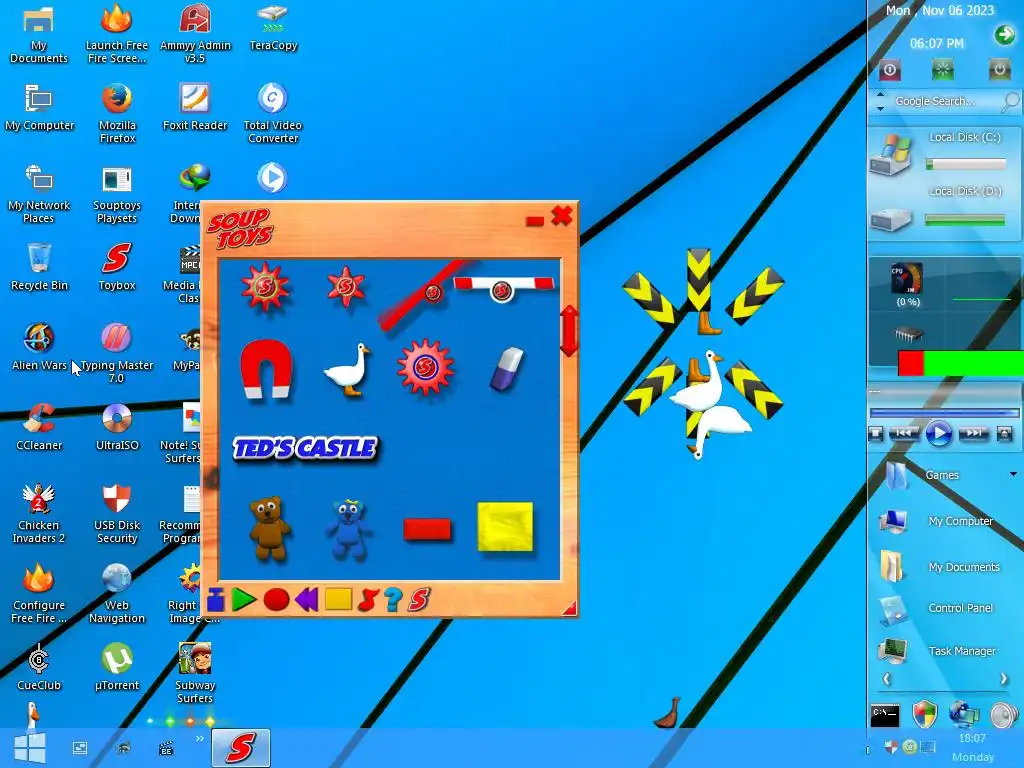Open CueClub desktop shortcut
The image size is (1024, 768).
pyautogui.click(x=39, y=667)
